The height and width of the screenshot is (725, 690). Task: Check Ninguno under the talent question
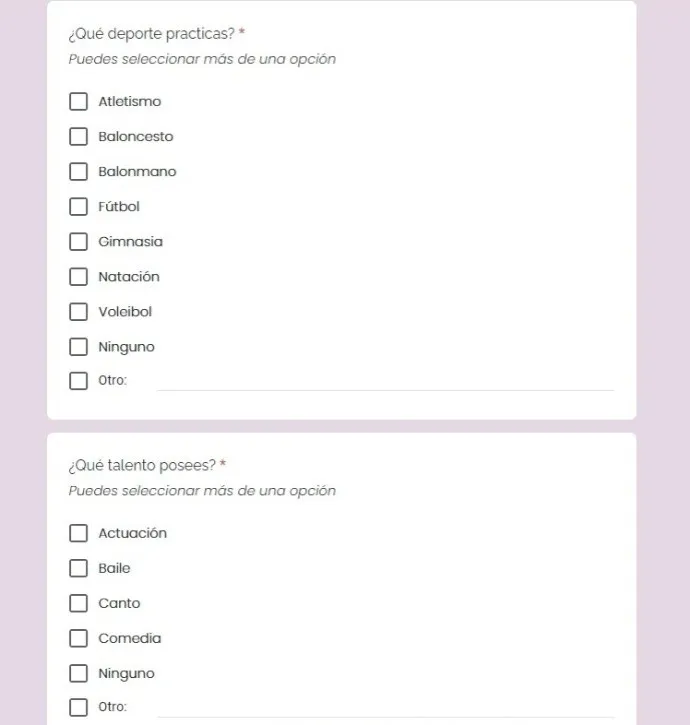[78, 674]
